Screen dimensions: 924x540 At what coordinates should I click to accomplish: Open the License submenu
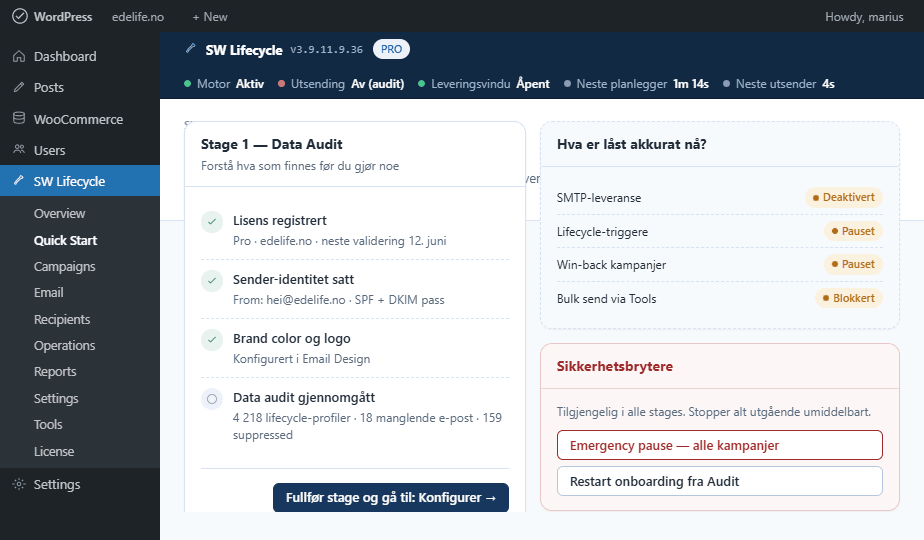click(54, 452)
